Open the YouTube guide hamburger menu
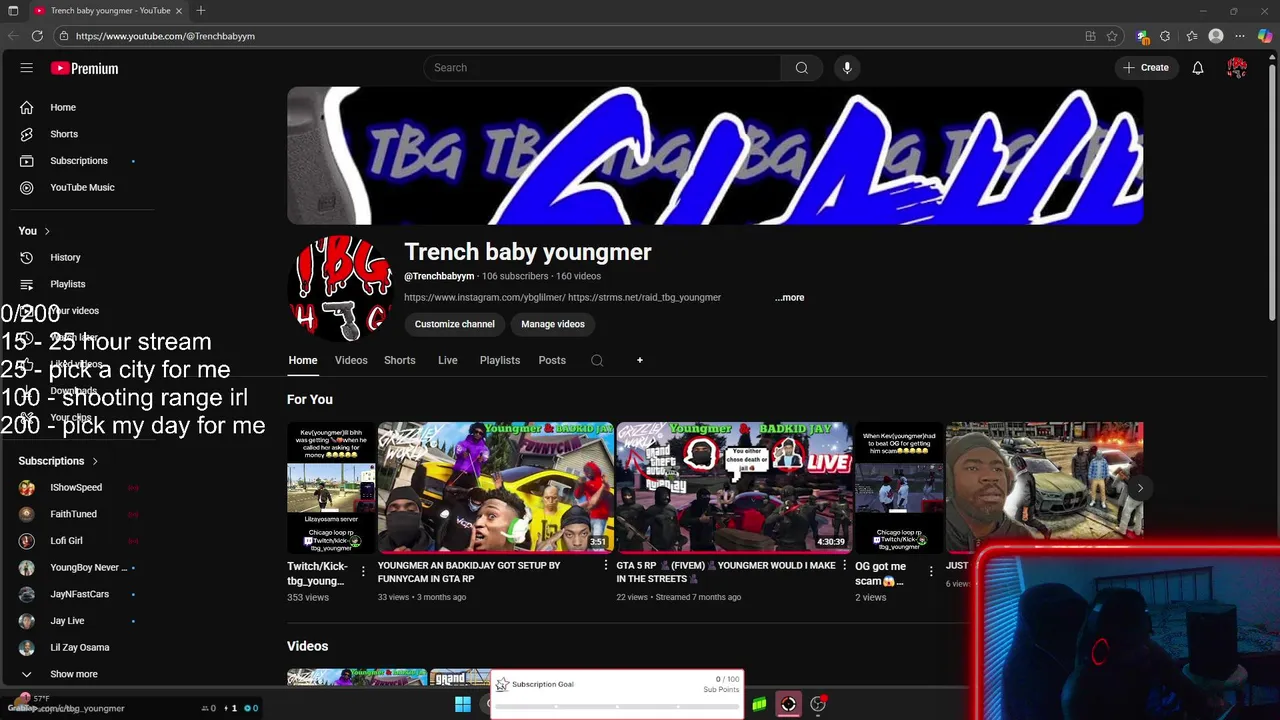Screen dimensions: 1280x720 point(27,68)
